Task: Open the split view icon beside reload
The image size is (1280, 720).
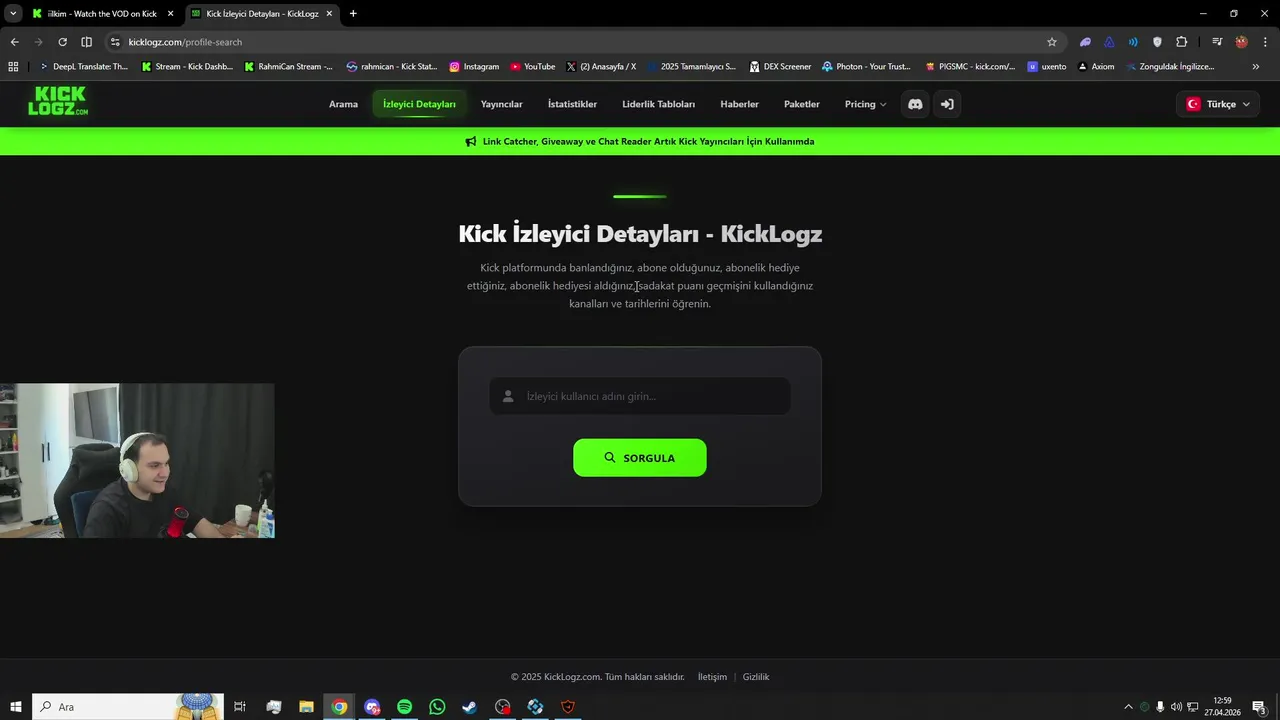Action: (86, 42)
